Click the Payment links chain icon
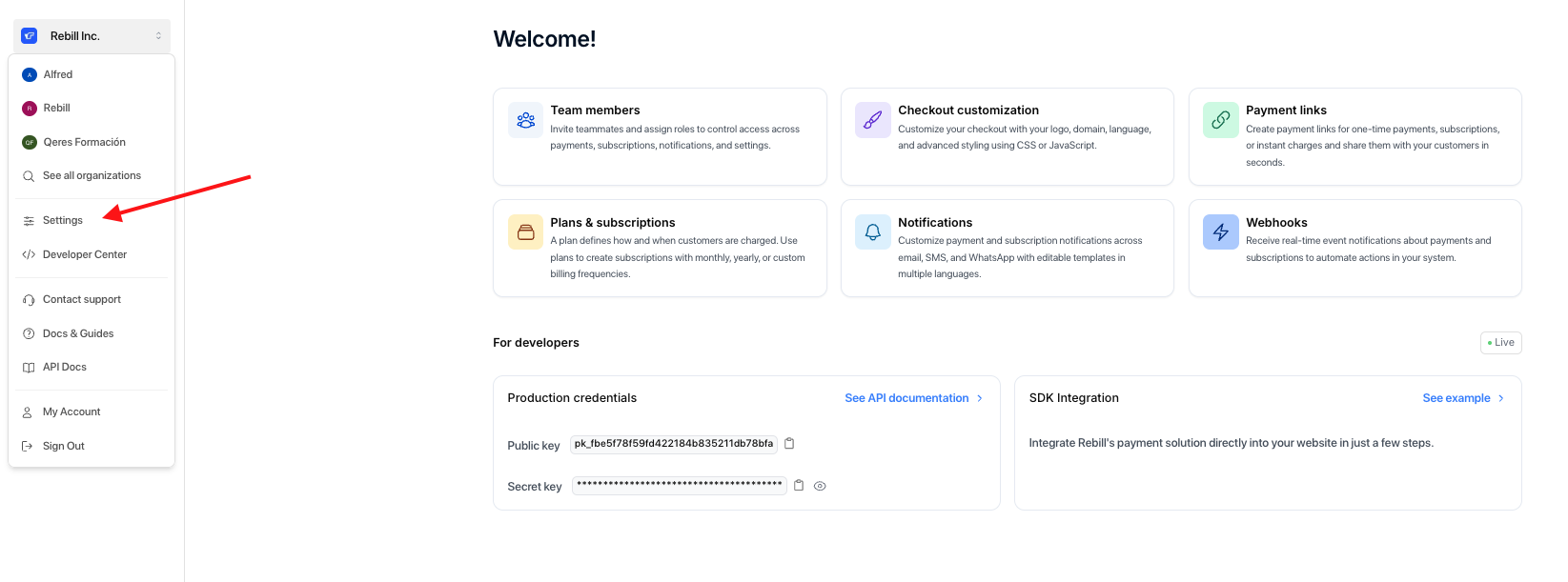Screen dimensions: 1568x582 click(x=1221, y=120)
